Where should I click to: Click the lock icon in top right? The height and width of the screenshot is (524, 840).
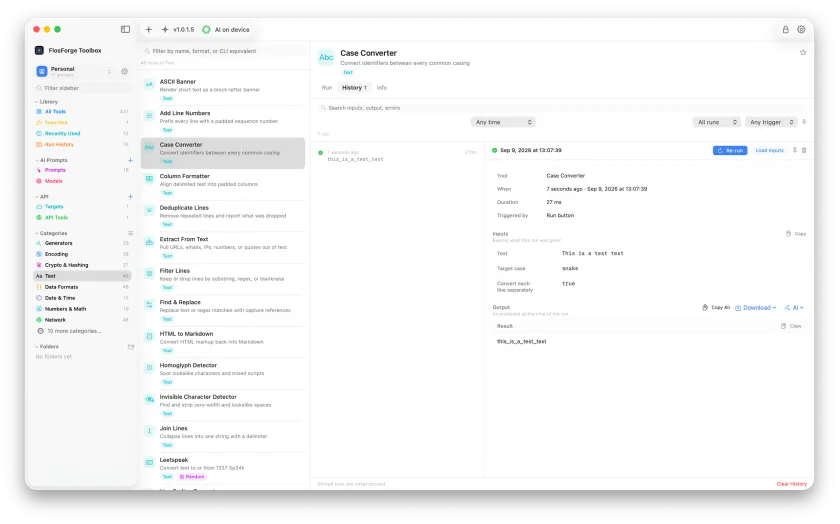click(x=785, y=29)
